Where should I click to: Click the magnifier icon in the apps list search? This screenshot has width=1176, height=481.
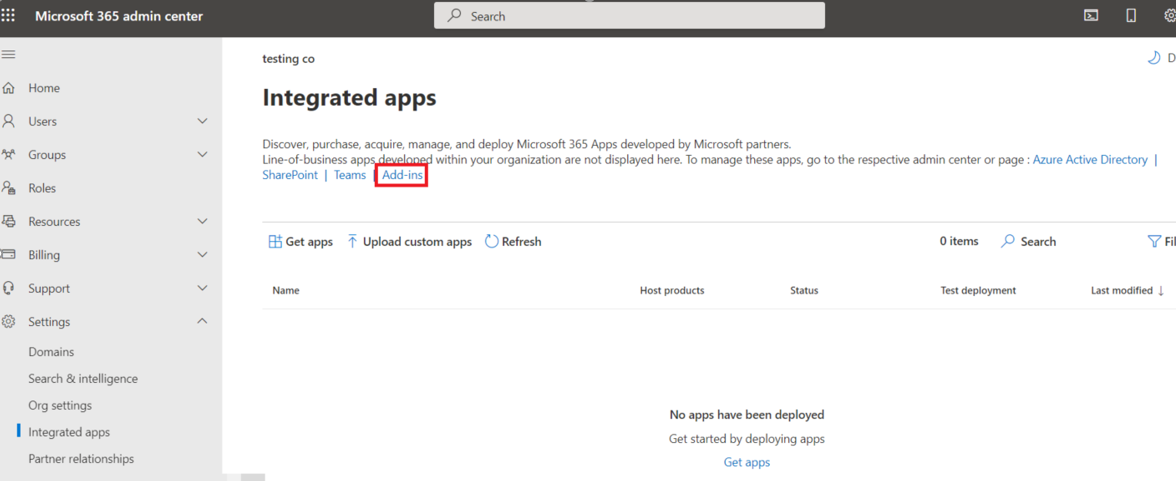1008,241
